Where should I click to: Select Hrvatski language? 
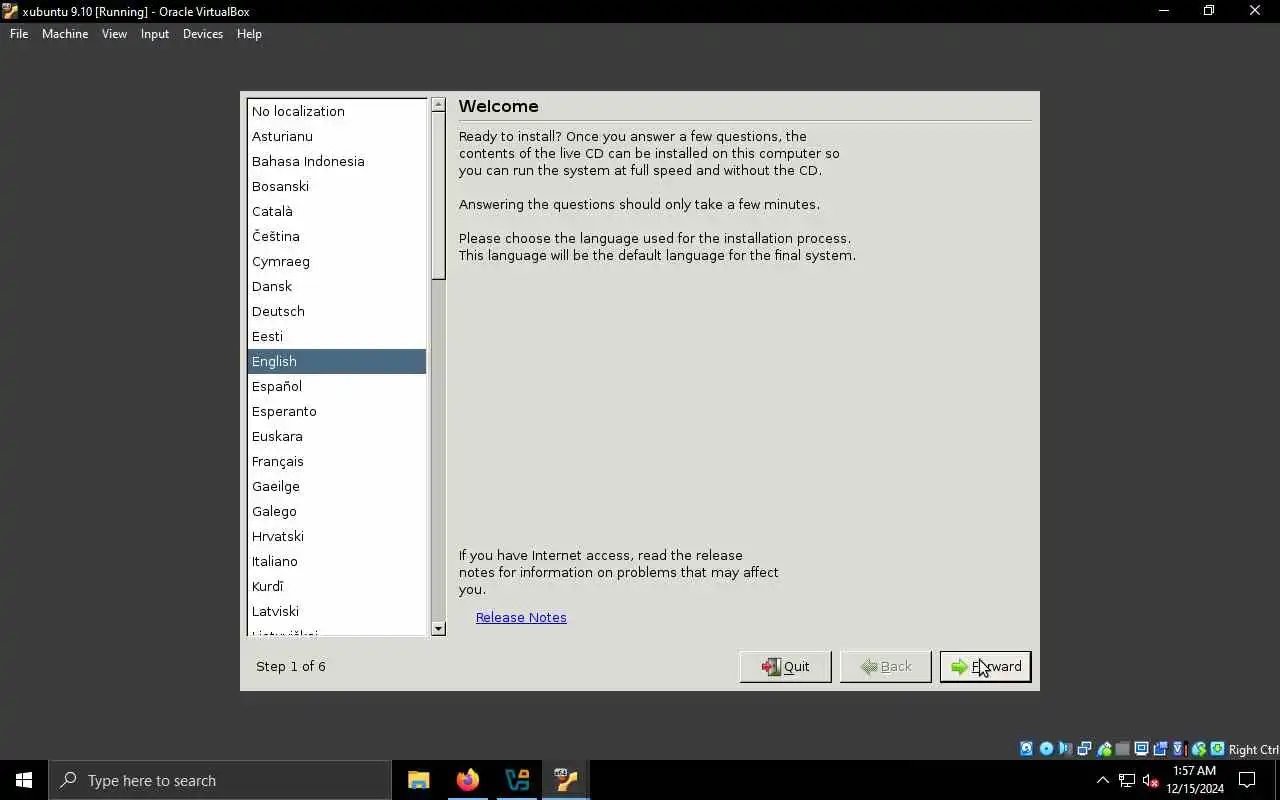(x=337, y=536)
